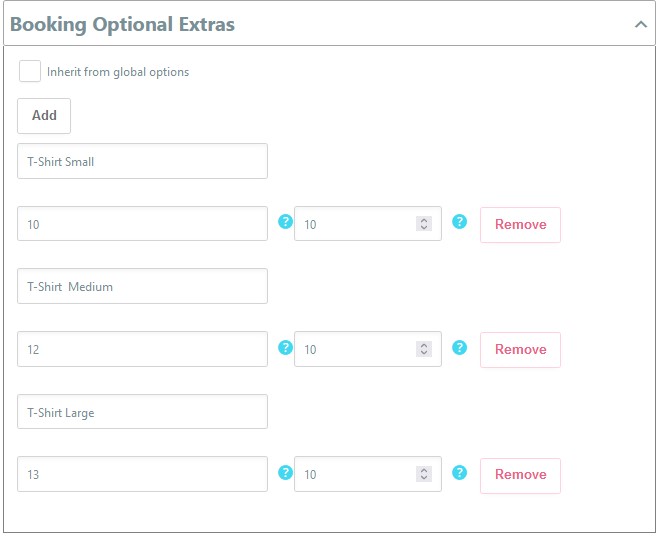Focus the T-Shirt Medium name field
The image size is (658, 536).
click(142, 286)
